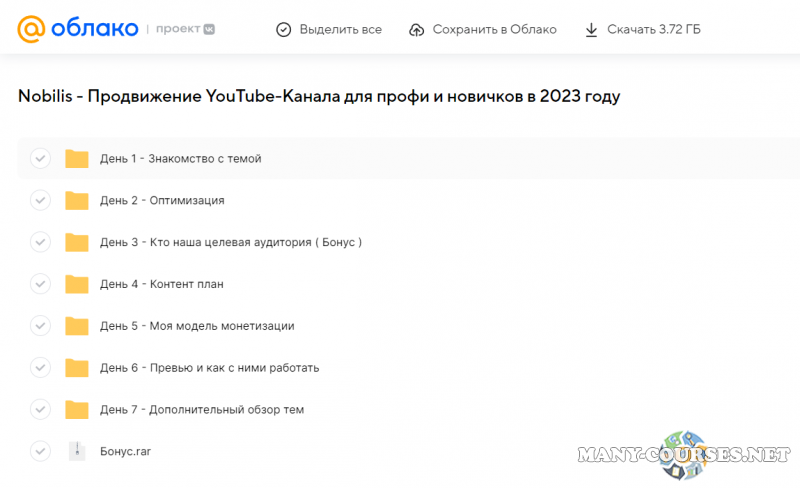Viewport: 800px width, 488px height.
Task: Click the проект VK link in header
Action: point(180,29)
